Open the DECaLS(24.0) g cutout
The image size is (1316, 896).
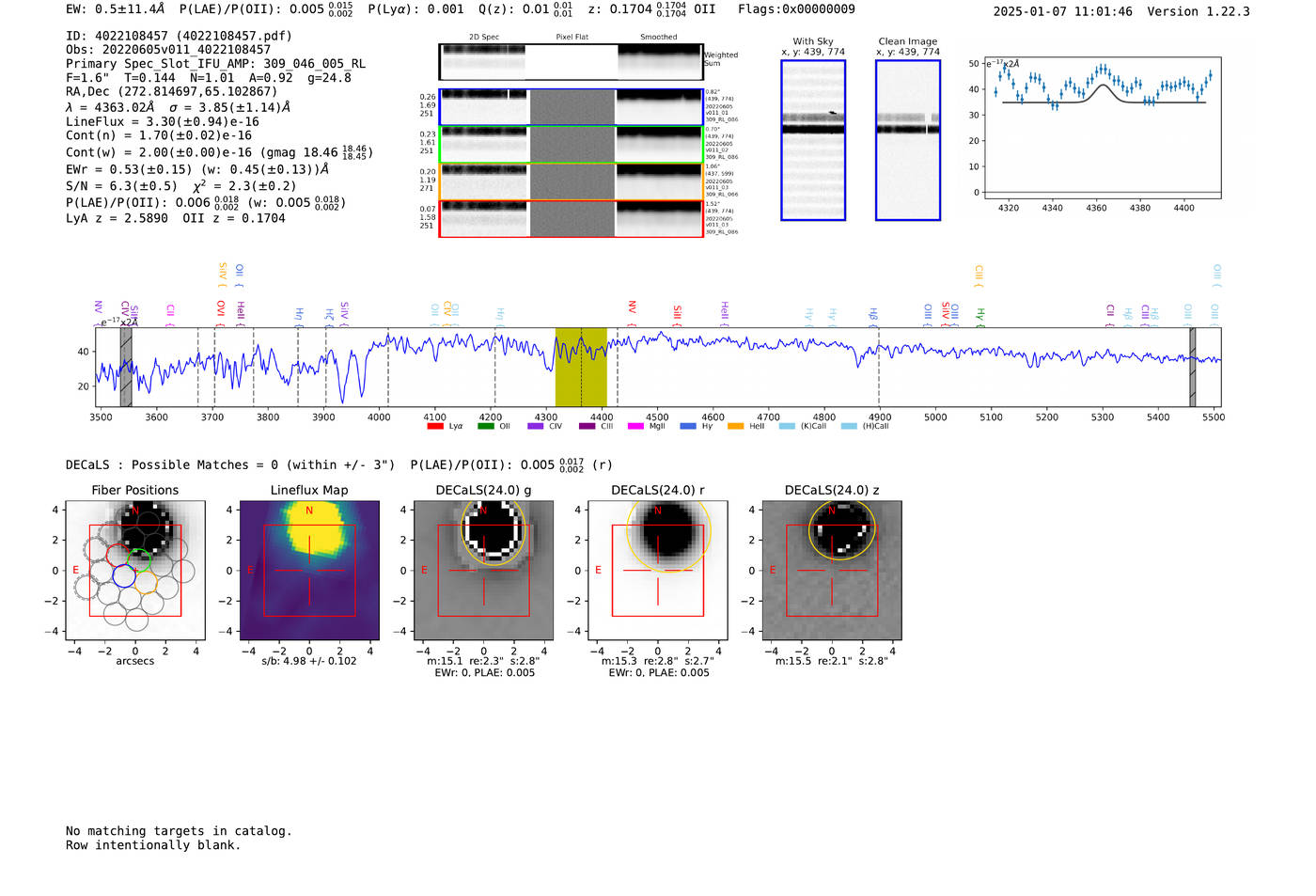click(484, 571)
